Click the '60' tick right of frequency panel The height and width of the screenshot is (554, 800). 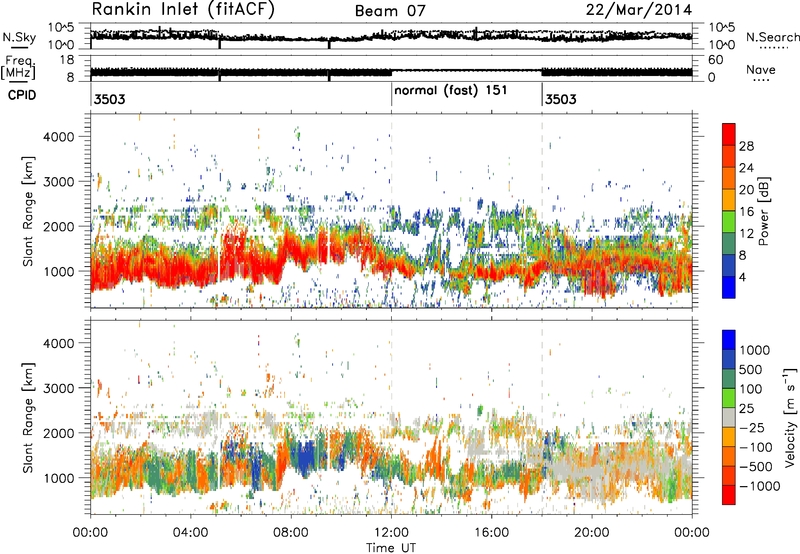tap(716, 60)
